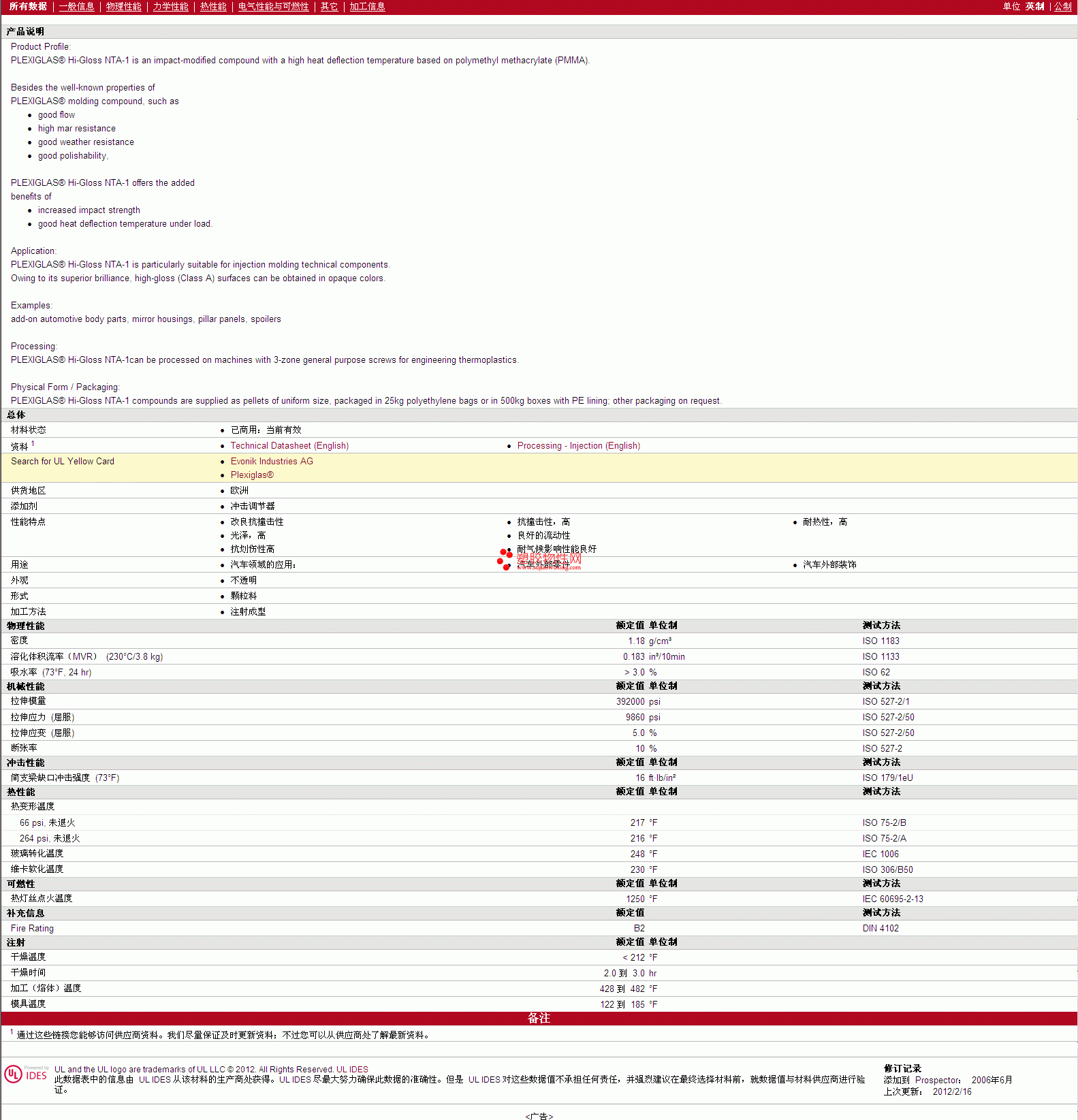1078x1120 pixels.
Task: Click the 供货地区 row label
Action: tap(29, 491)
